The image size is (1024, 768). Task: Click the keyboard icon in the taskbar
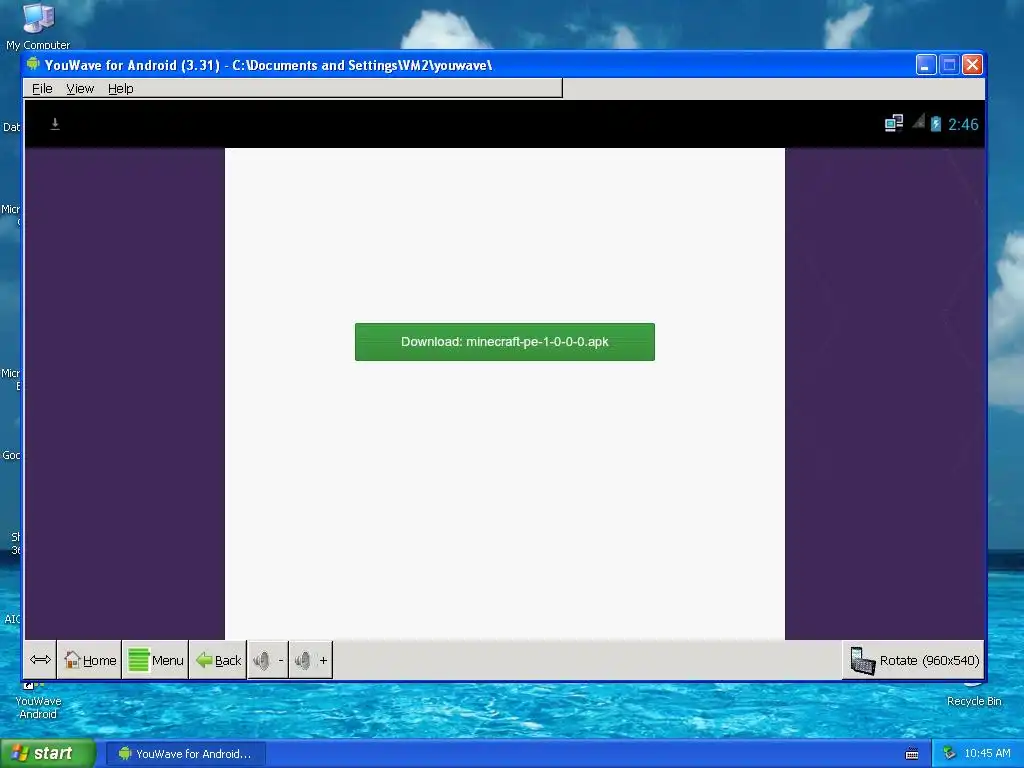tap(912, 754)
